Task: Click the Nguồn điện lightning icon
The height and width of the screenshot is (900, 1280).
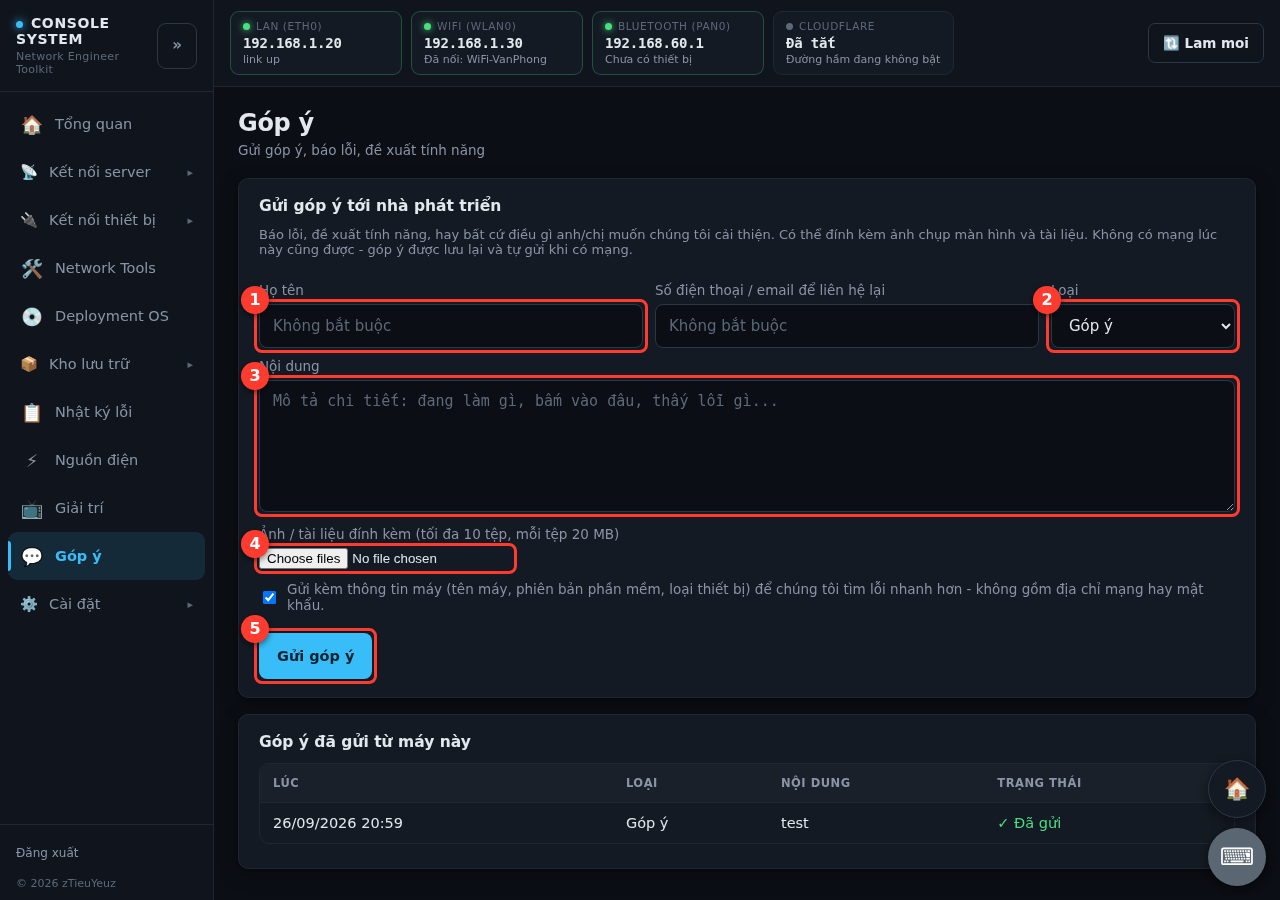Action: (x=32, y=461)
